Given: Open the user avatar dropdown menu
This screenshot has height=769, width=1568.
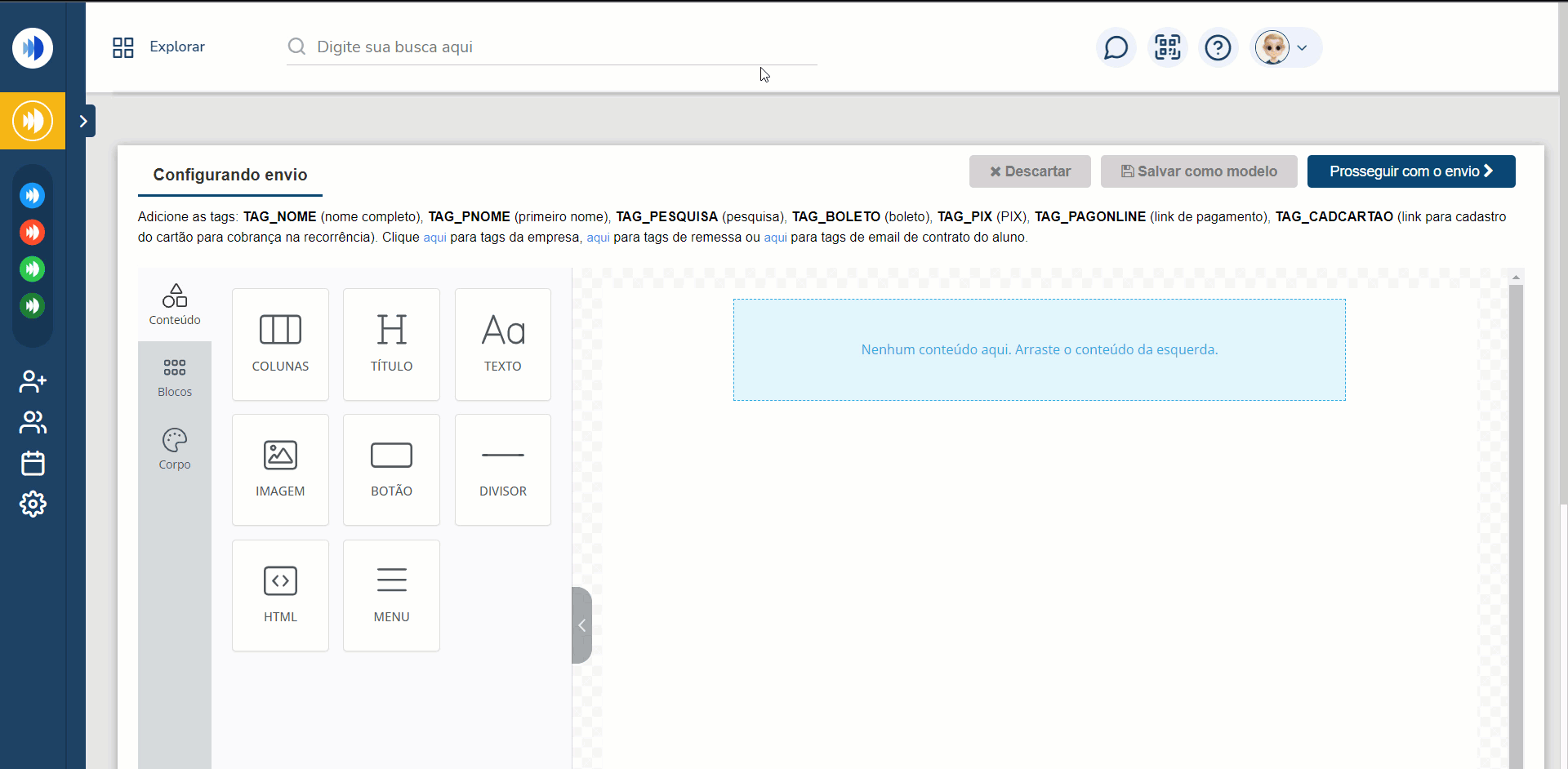Looking at the screenshot, I should click(1285, 47).
